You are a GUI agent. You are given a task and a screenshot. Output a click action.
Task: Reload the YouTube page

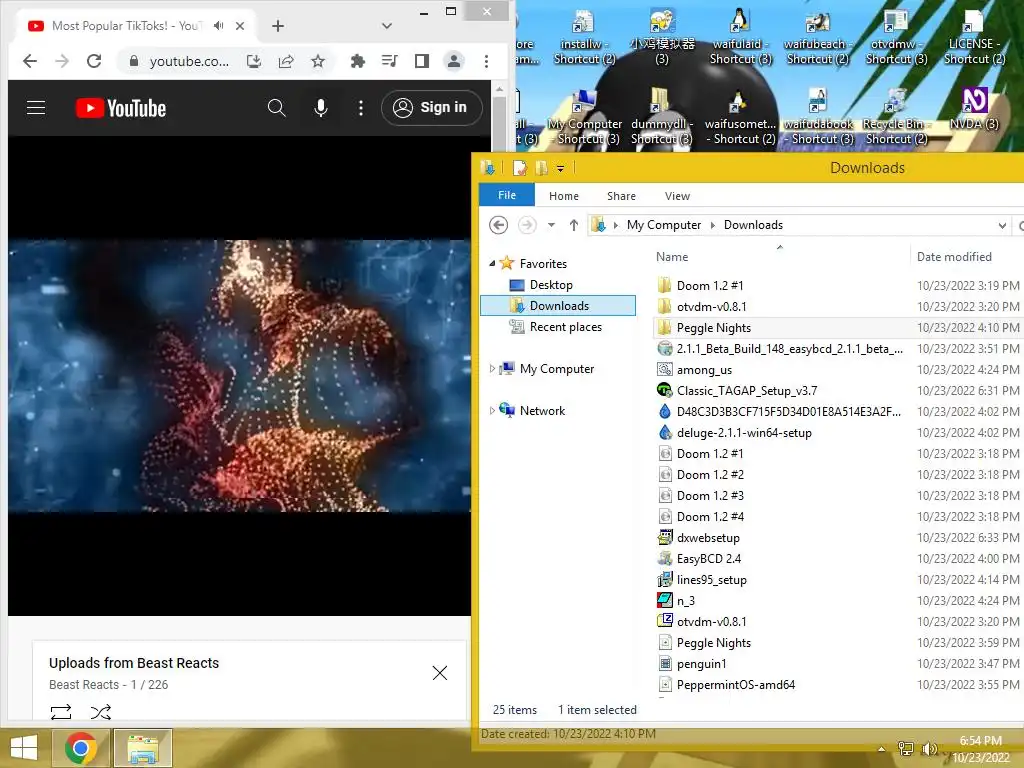[94, 61]
